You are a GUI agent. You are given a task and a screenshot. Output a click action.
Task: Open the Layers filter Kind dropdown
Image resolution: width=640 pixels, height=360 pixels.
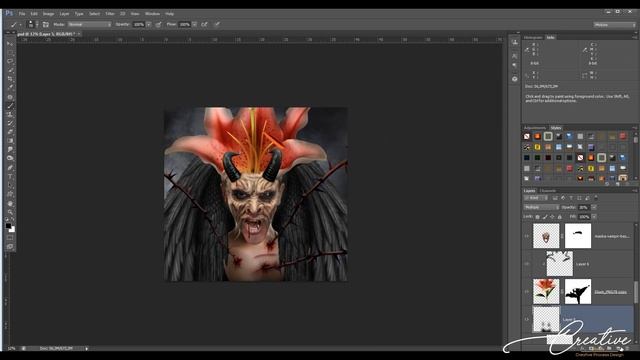click(x=536, y=198)
